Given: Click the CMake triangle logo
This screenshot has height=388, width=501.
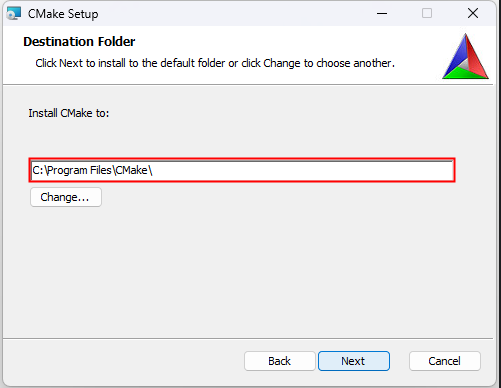Looking at the screenshot, I should (x=466, y=56).
